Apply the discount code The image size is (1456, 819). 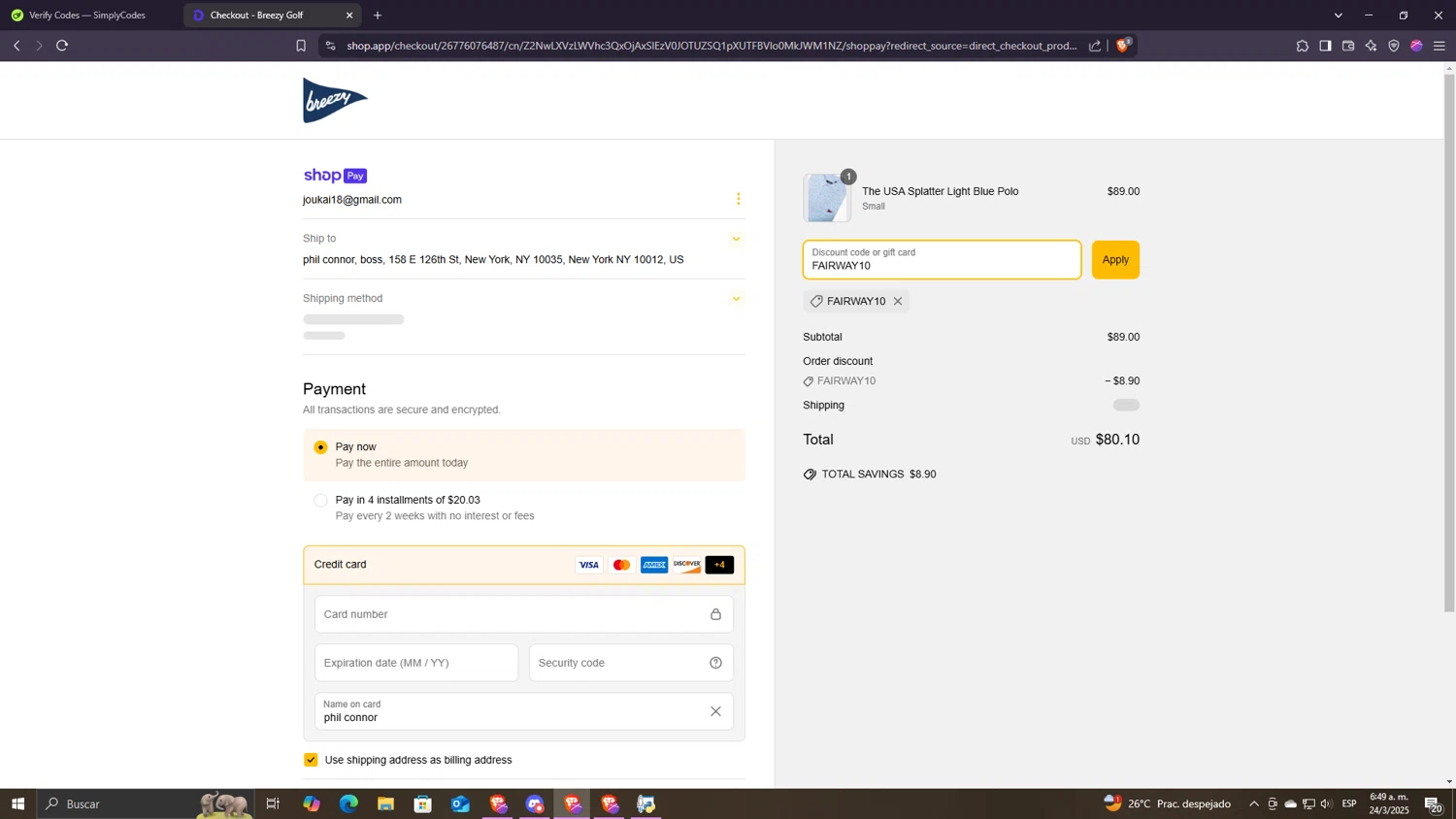coord(1115,260)
